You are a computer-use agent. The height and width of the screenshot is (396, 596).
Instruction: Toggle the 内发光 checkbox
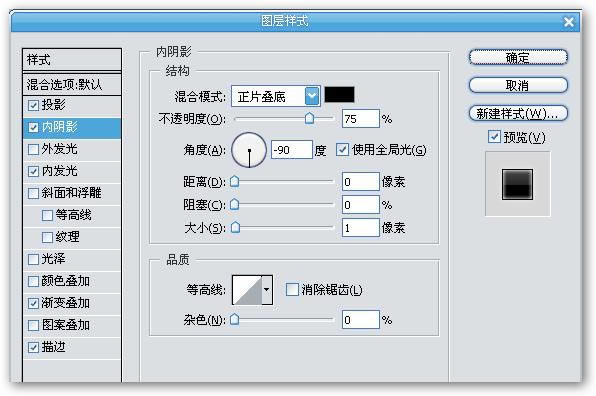(x=33, y=171)
